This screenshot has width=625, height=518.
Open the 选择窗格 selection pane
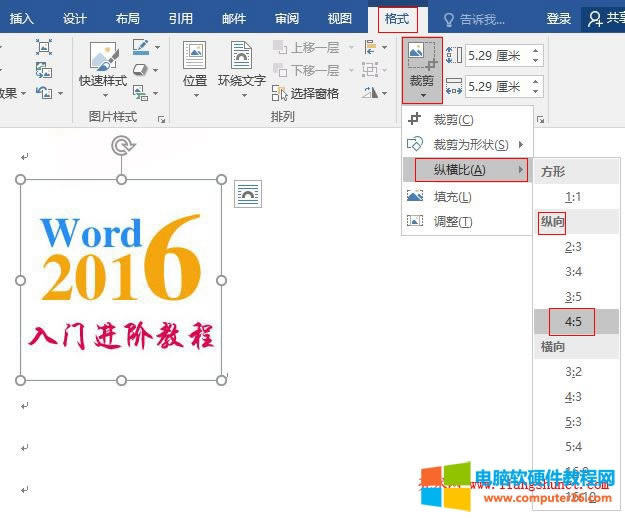pos(306,93)
